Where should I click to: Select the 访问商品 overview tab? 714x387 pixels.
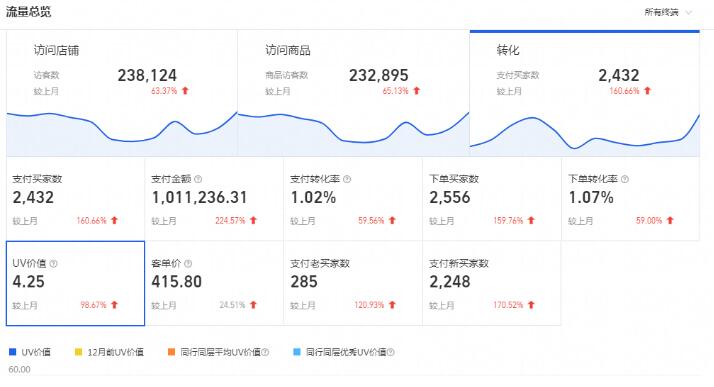tap(353, 93)
